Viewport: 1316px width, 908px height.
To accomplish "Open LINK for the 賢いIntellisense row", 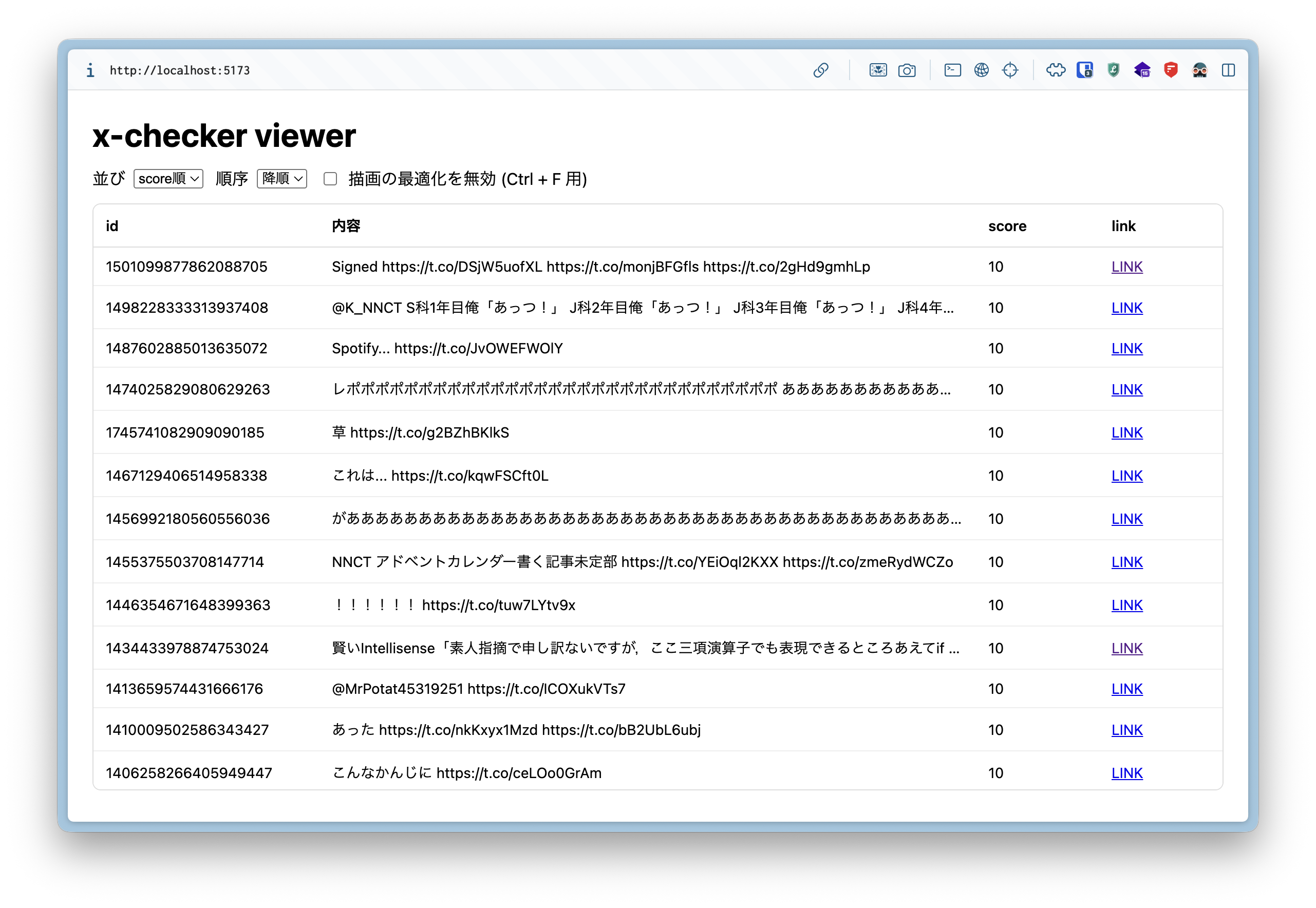I will 1126,648.
